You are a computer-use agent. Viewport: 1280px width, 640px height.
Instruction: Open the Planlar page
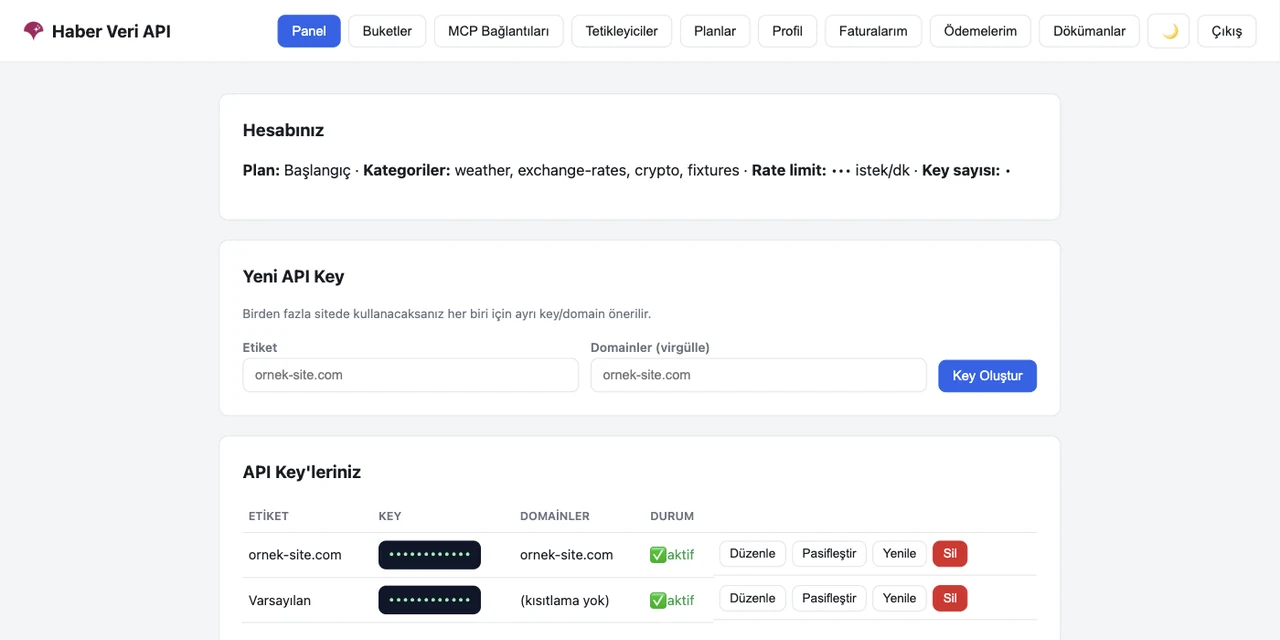[x=715, y=31]
